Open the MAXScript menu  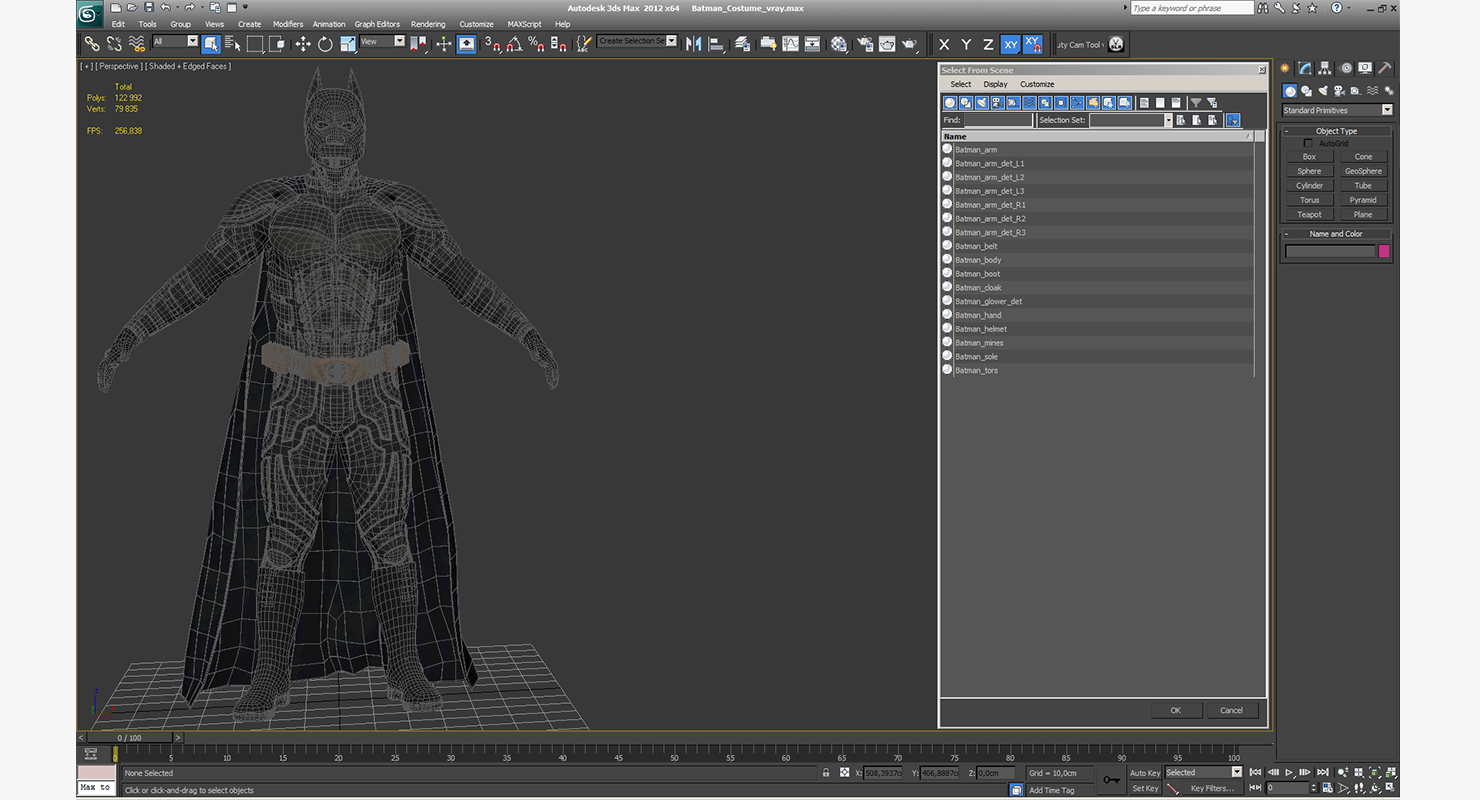point(524,24)
